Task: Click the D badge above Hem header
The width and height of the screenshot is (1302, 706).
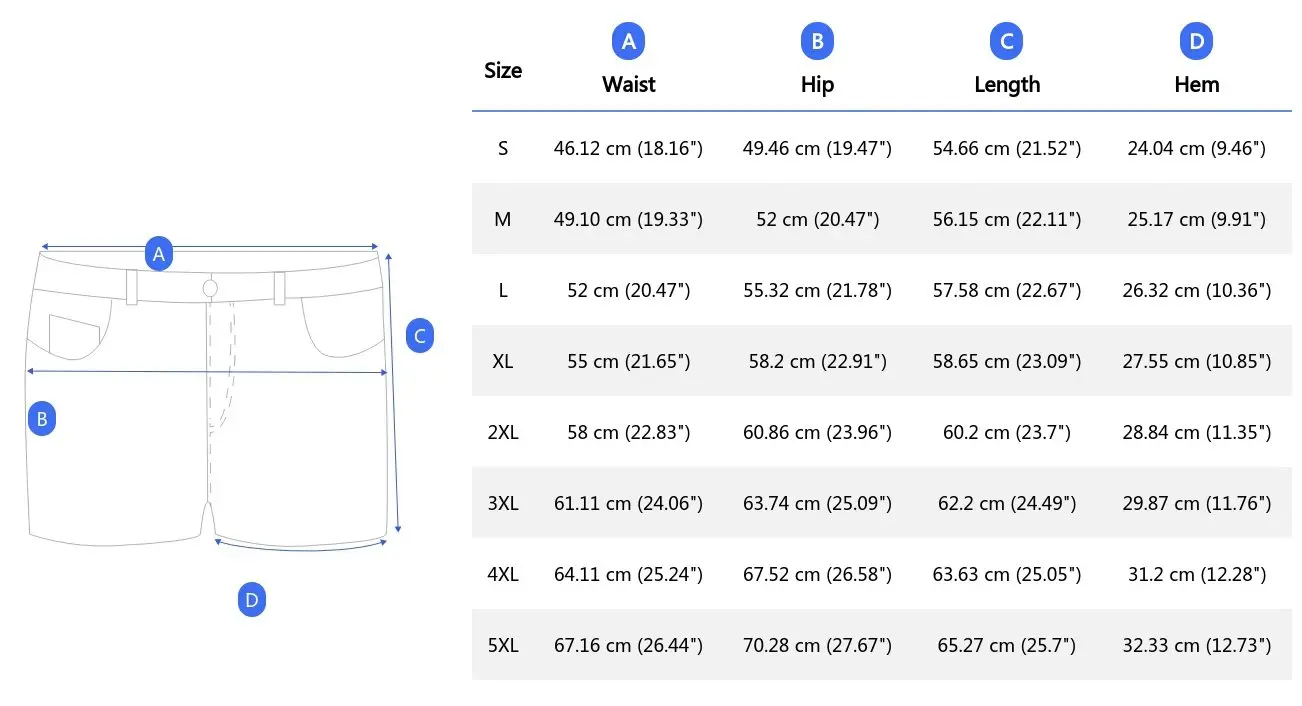Action: pos(1196,41)
